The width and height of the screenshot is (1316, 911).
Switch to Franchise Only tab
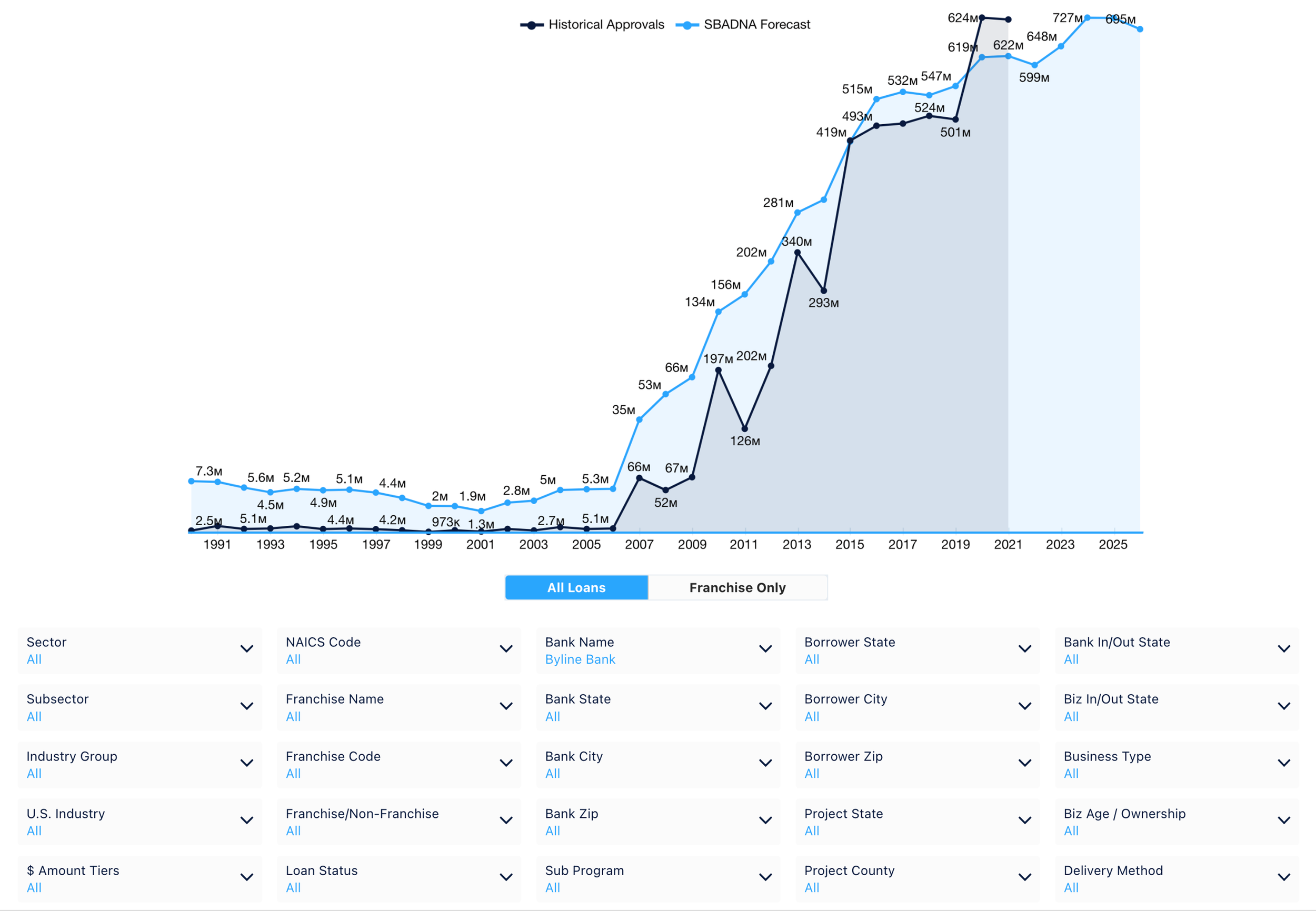[x=737, y=587]
